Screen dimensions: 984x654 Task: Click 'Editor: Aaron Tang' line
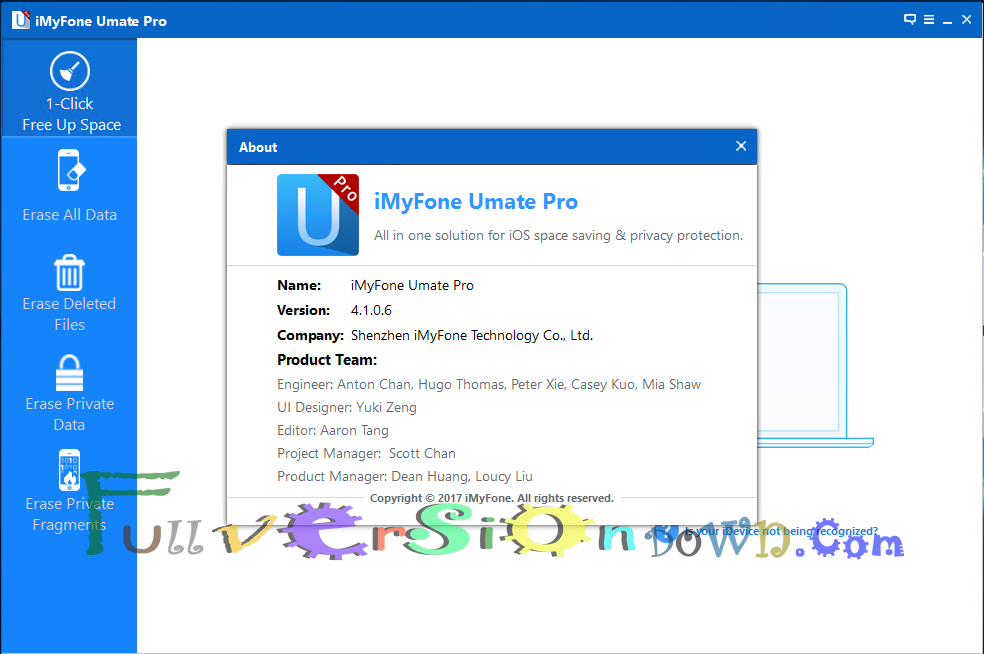click(333, 431)
